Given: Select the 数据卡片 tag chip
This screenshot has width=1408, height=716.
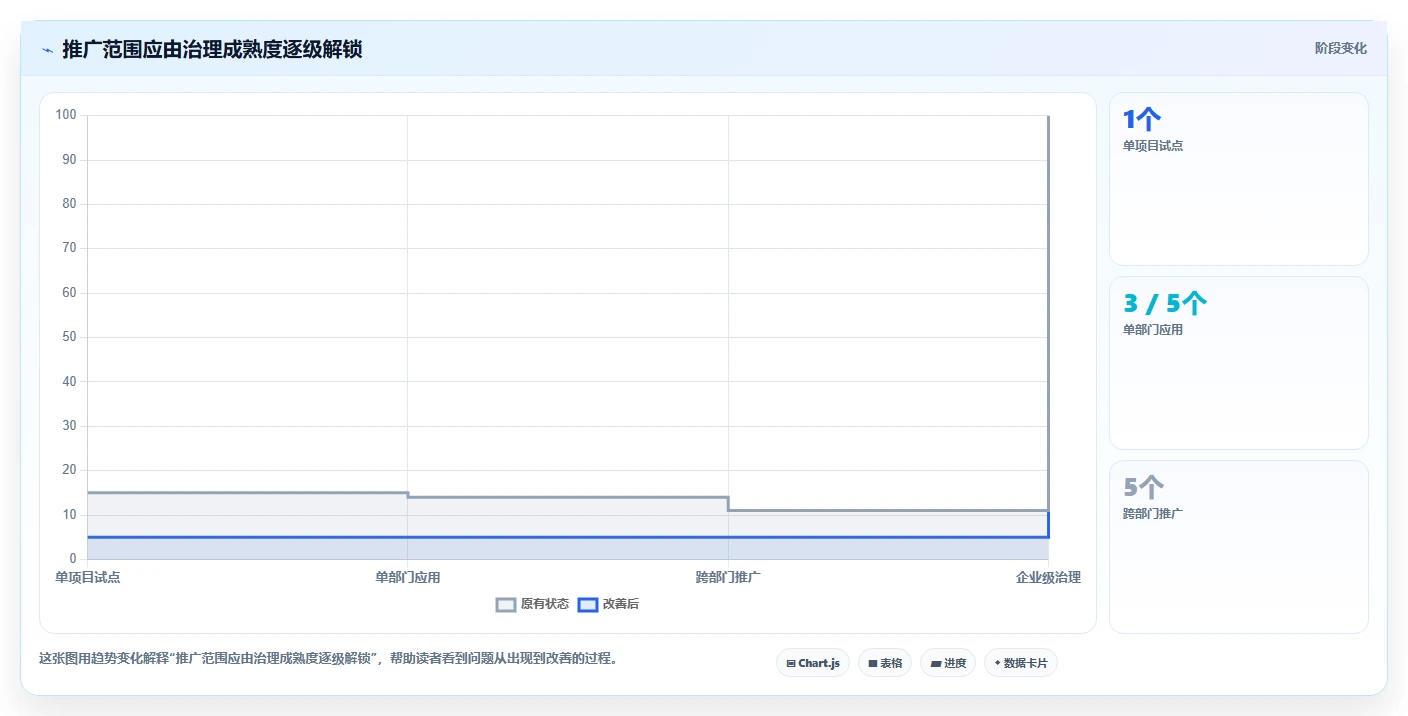Looking at the screenshot, I should point(1021,663).
